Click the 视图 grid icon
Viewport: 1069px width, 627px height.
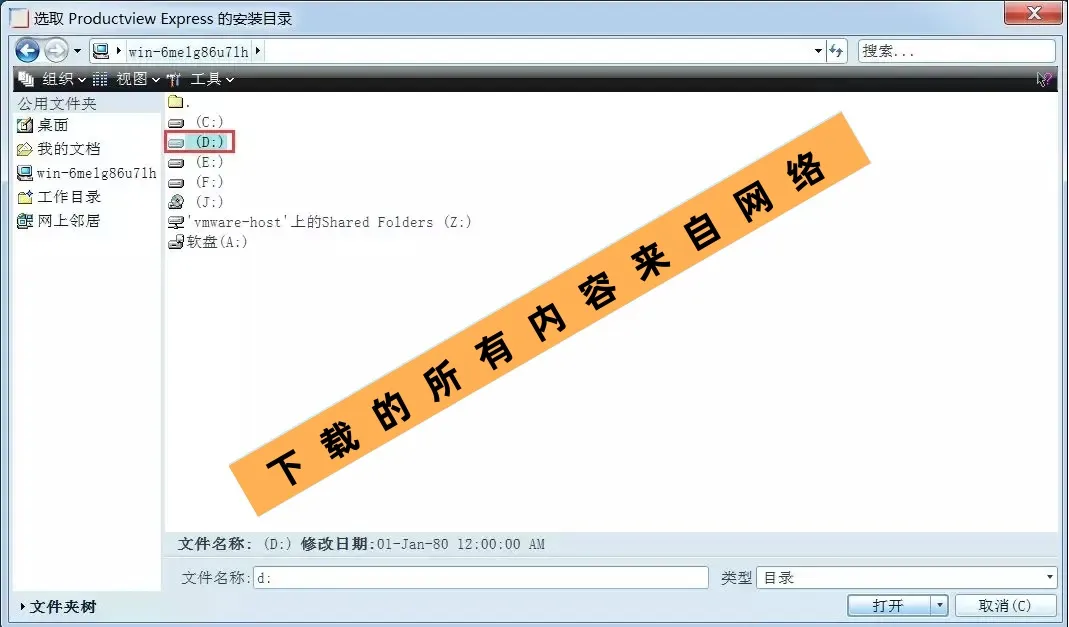tap(100, 80)
